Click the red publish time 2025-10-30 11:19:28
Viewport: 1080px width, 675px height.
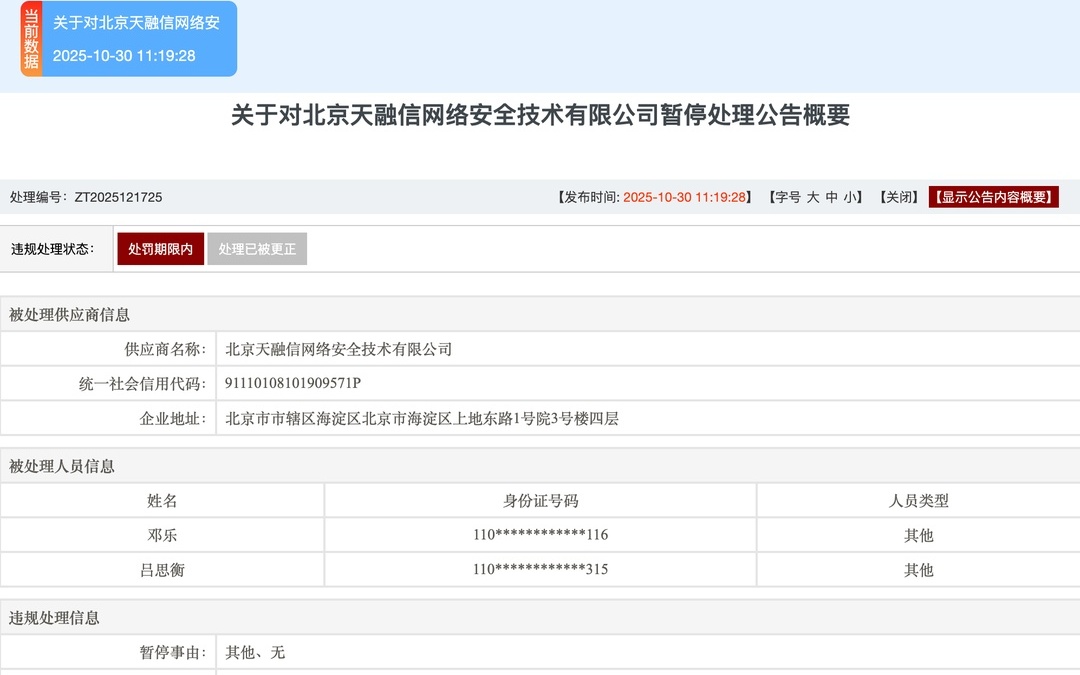[x=685, y=198]
